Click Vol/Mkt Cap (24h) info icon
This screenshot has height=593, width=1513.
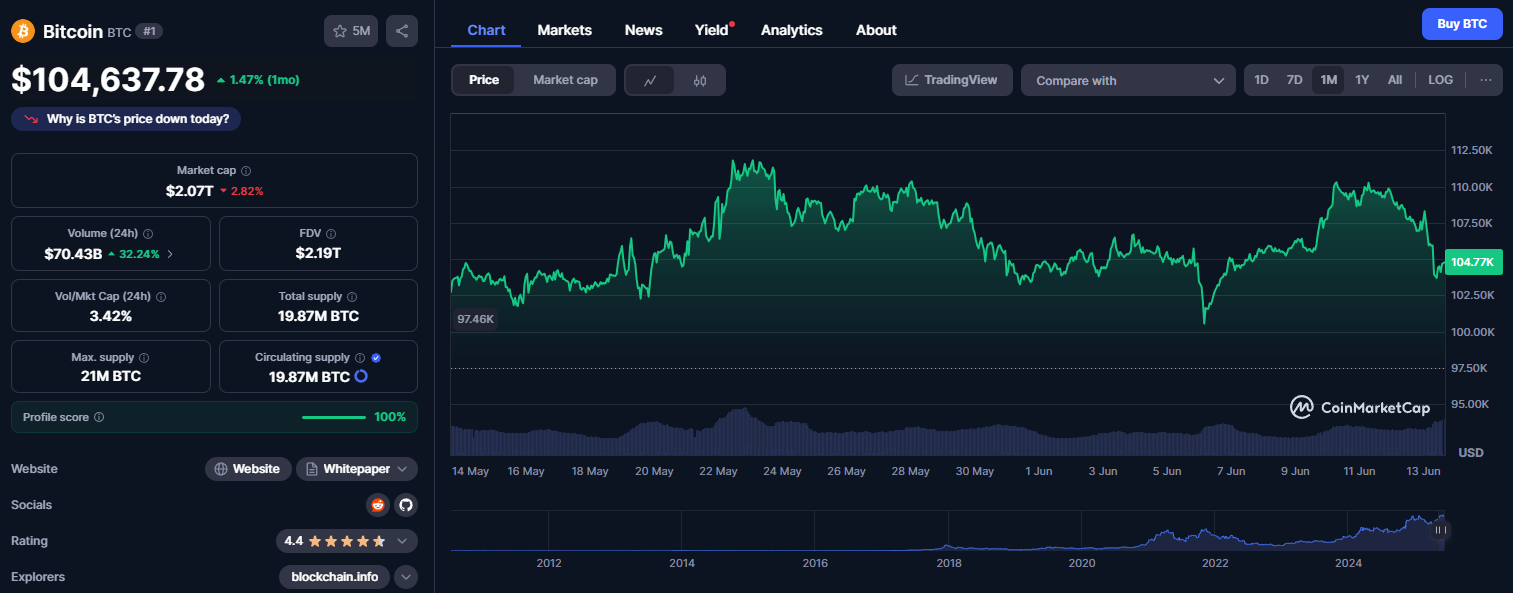pos(161,297)
